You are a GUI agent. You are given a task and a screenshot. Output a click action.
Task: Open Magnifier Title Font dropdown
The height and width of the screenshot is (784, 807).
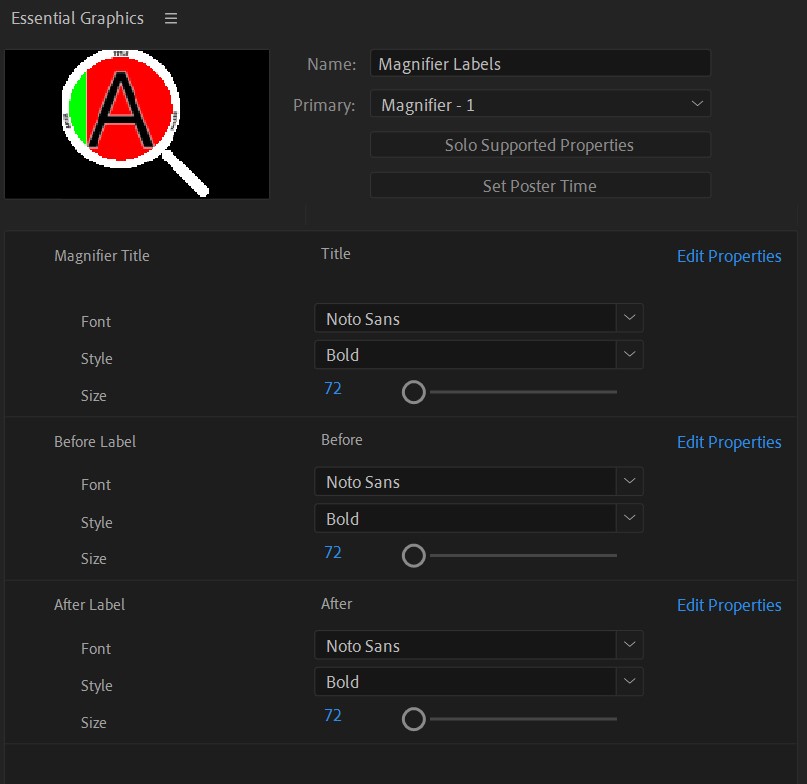pos(478,319)
